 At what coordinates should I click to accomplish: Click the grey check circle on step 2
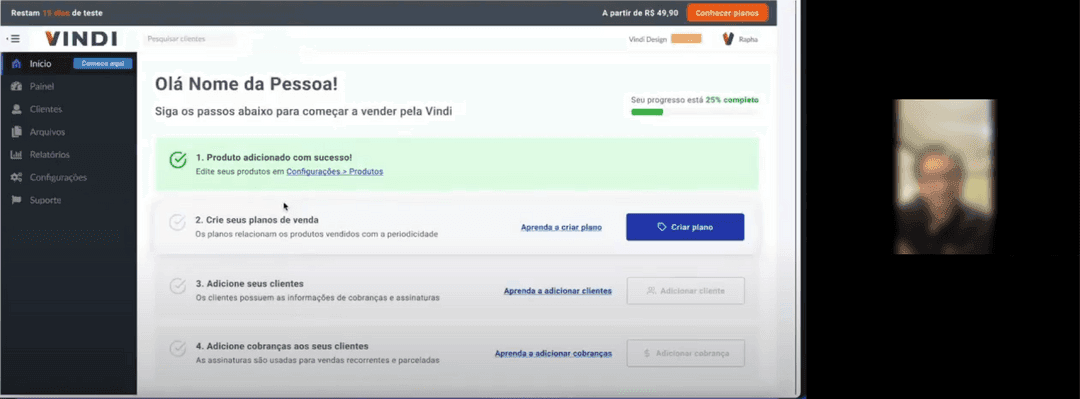[x=178, y=223]
